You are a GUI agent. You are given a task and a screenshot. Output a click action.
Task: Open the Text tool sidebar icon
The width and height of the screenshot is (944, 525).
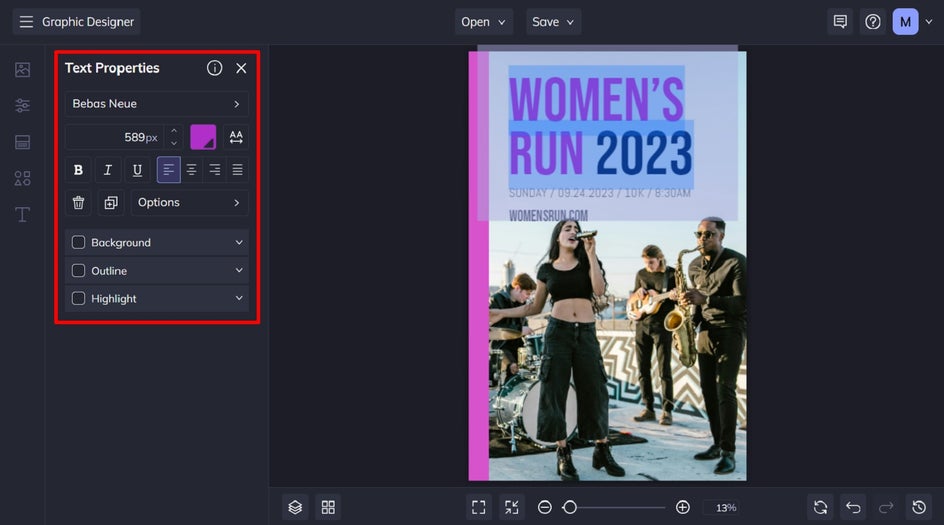coord(22,214)
